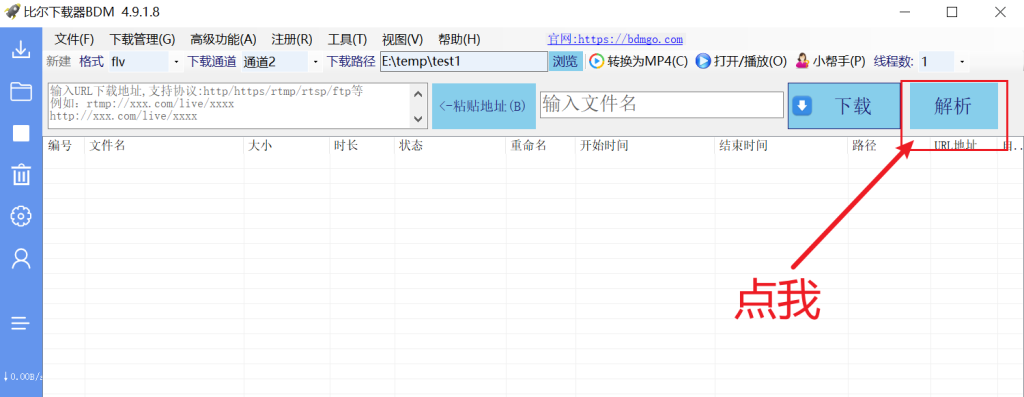Screen dimensions: 1024x397
Task: Click the URL address input box
Action: point(229,106)
